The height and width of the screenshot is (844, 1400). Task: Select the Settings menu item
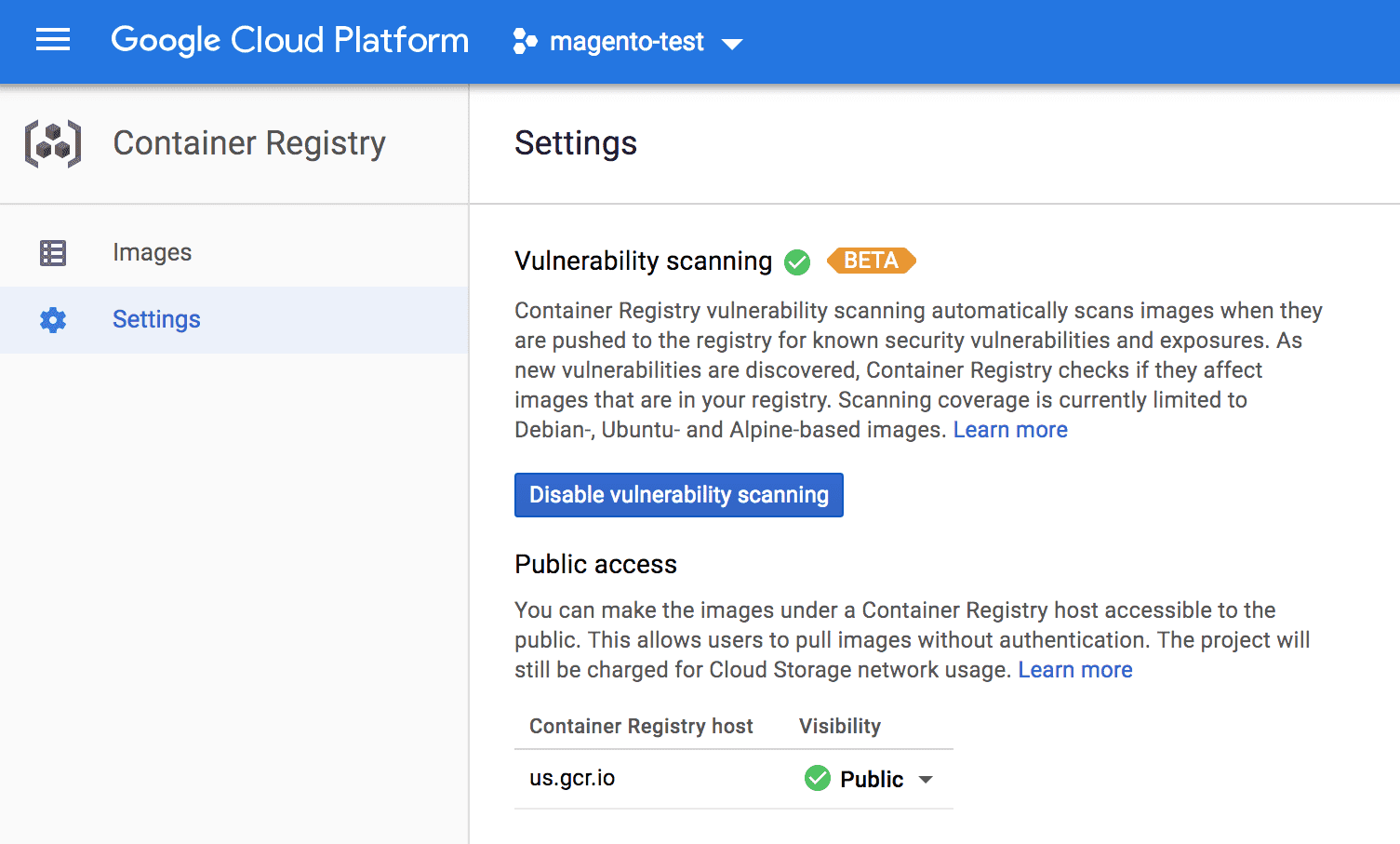tap(233, 320)
